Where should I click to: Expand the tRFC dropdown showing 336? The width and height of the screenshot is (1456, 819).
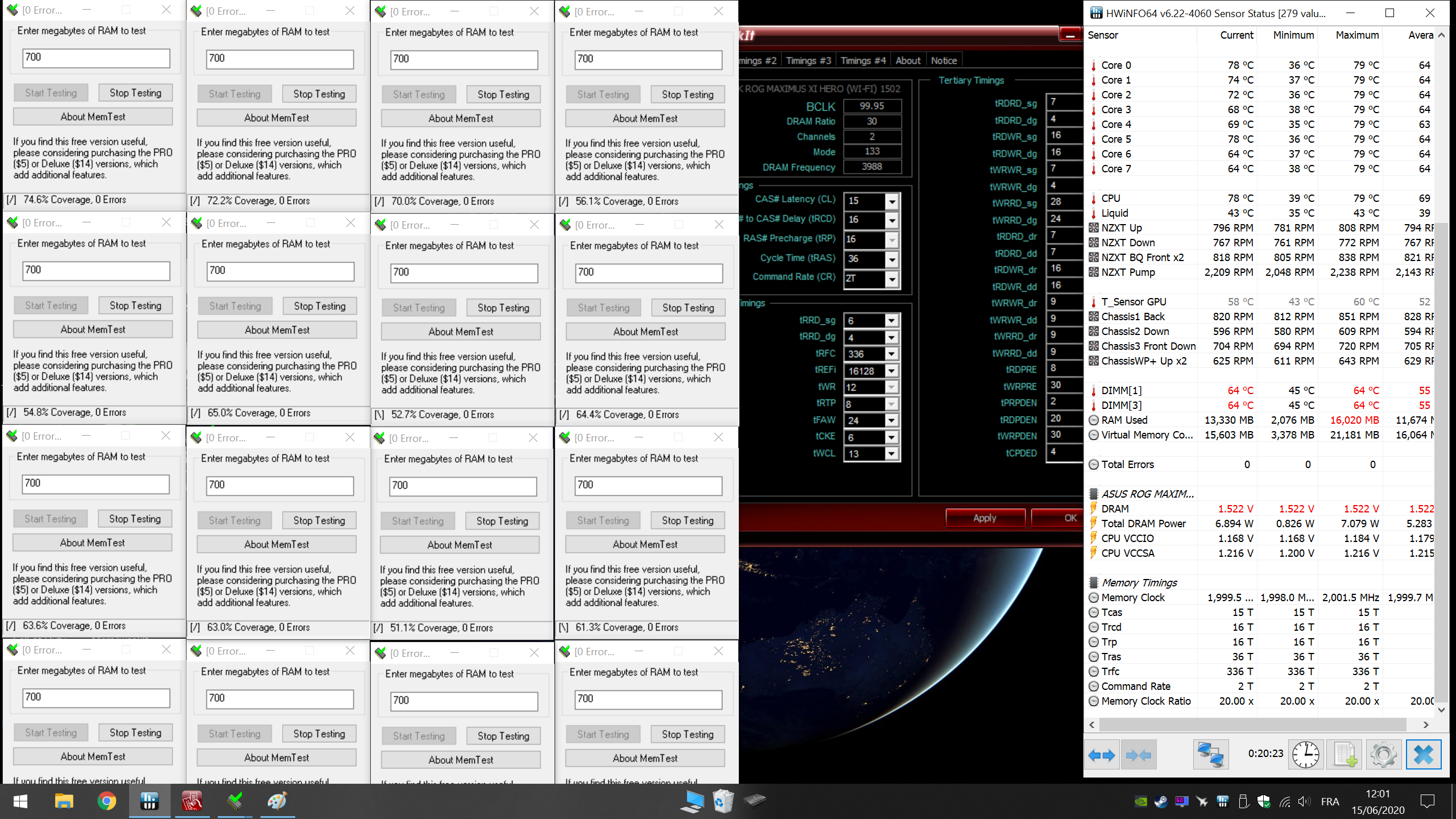(891, 354)
